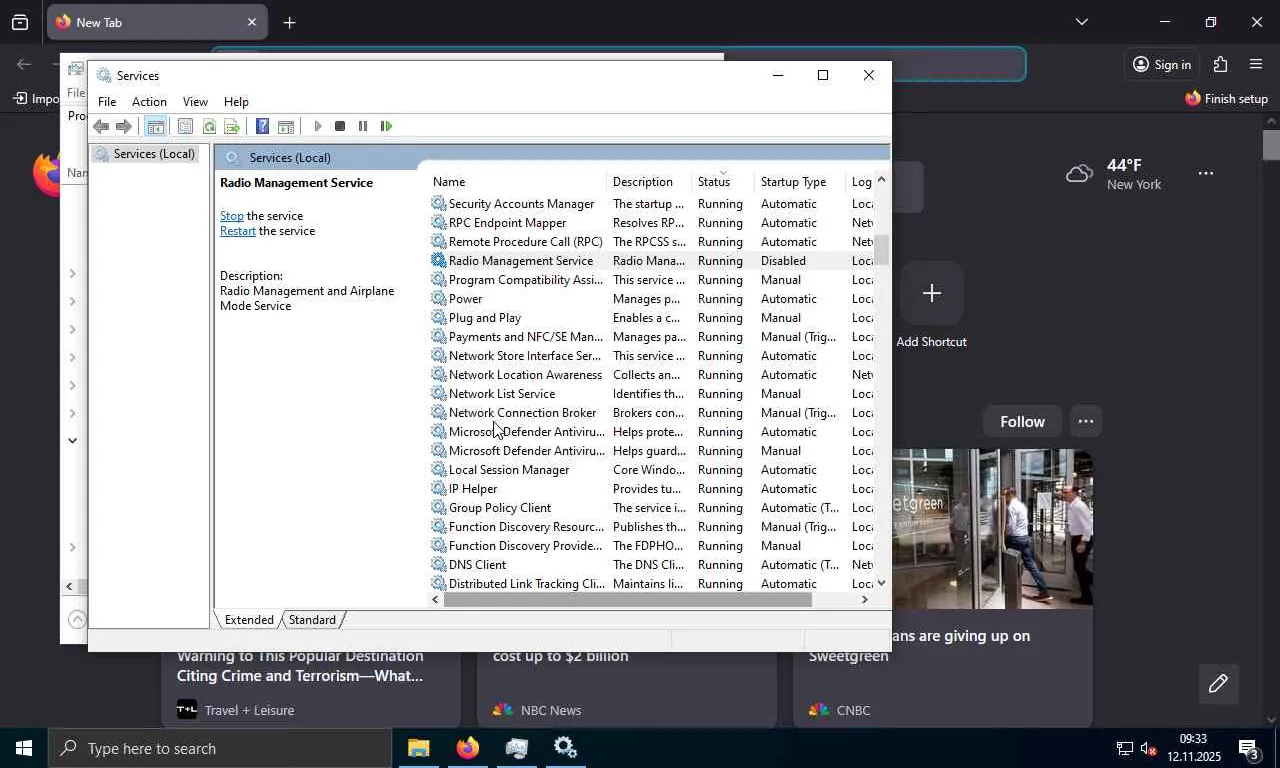Open the Help menu in Services
Screen dimensions: 1280x768
tap(236, 101)
